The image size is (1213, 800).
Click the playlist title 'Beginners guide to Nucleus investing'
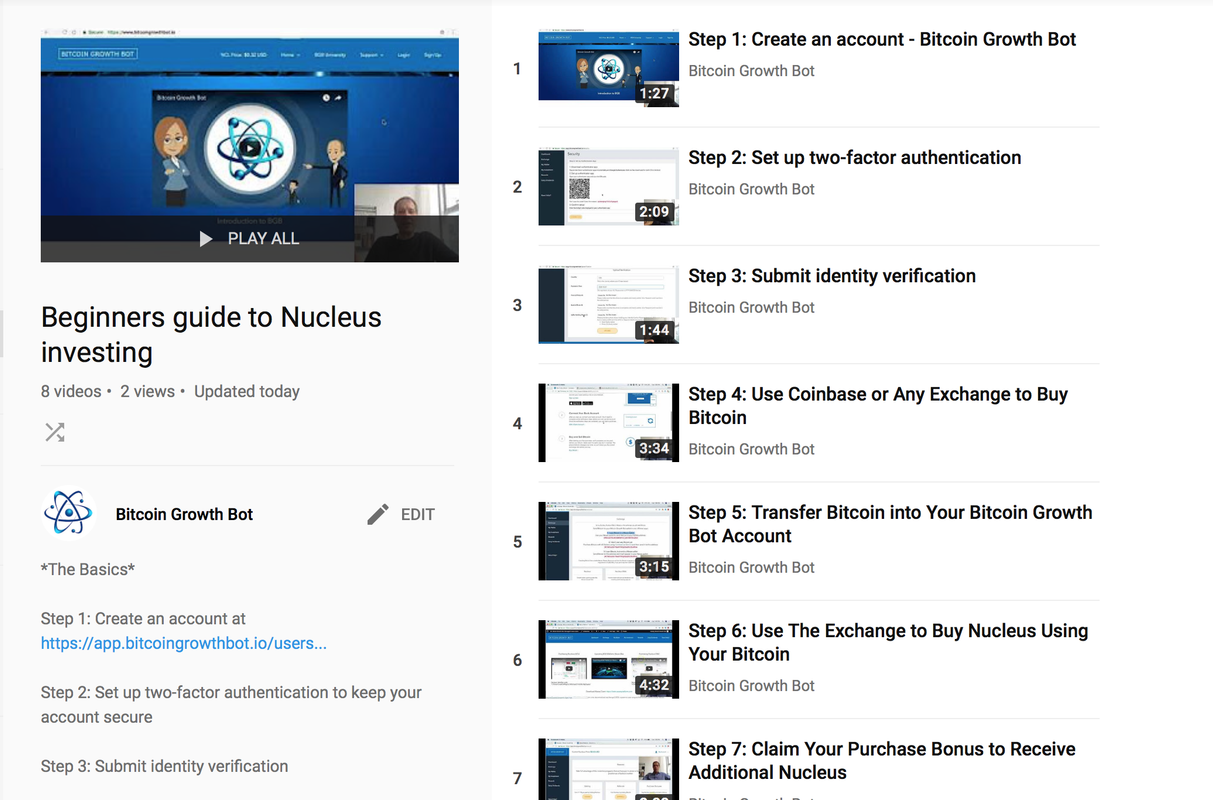click(211, 335)
